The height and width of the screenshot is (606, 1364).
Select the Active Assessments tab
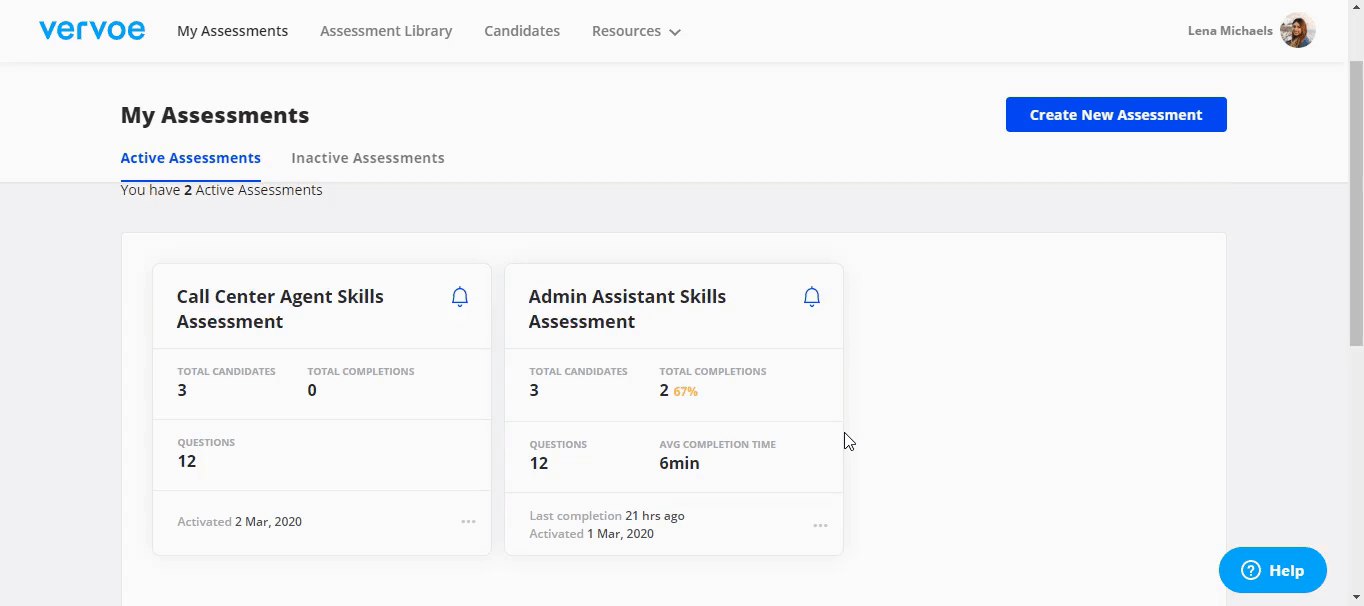(190, 158)
